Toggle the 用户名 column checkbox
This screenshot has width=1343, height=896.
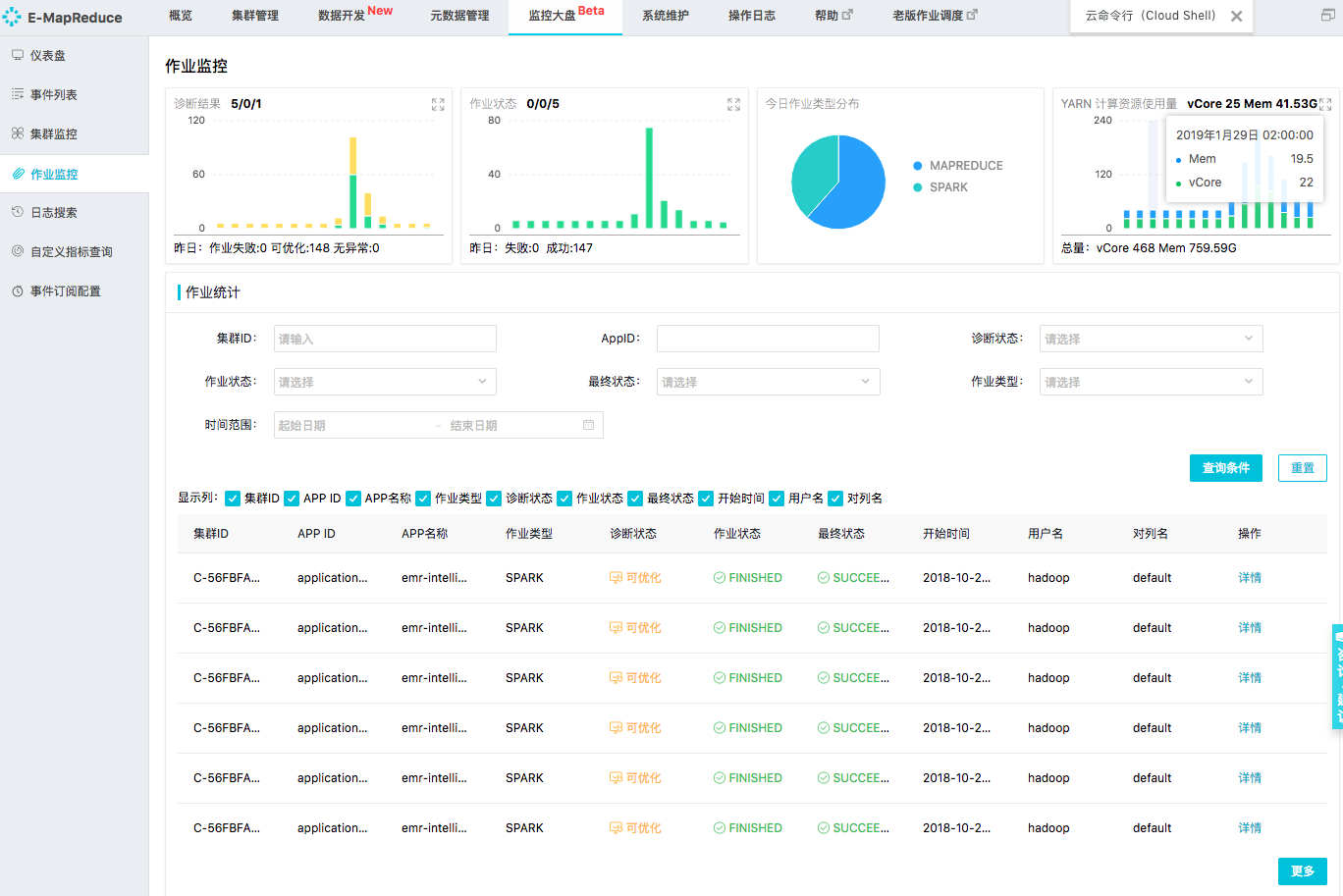pyautogui.click(x=777, y=499)
